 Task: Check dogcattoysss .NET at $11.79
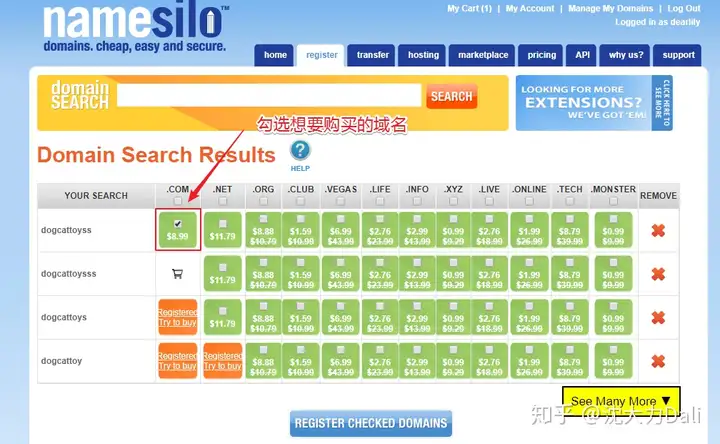pos(223,268)
